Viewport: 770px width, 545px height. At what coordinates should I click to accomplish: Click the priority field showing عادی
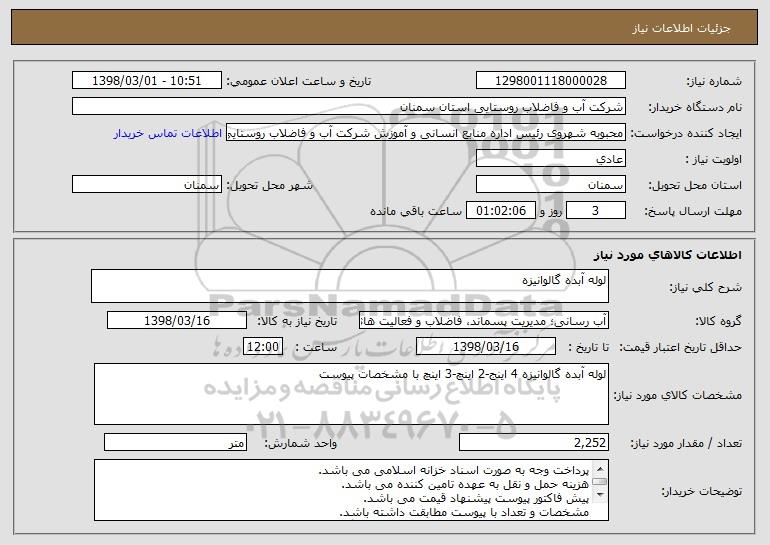550,159
